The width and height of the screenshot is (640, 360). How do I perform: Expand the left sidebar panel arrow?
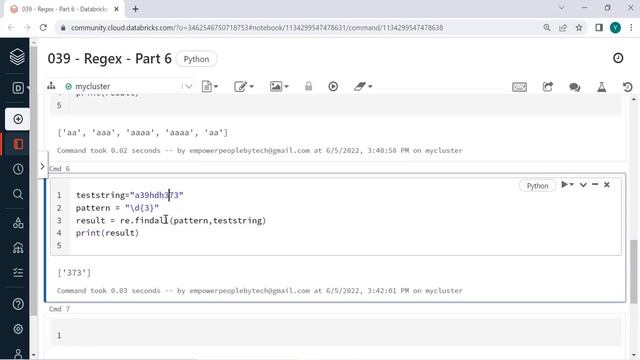(x=42, y=166)
